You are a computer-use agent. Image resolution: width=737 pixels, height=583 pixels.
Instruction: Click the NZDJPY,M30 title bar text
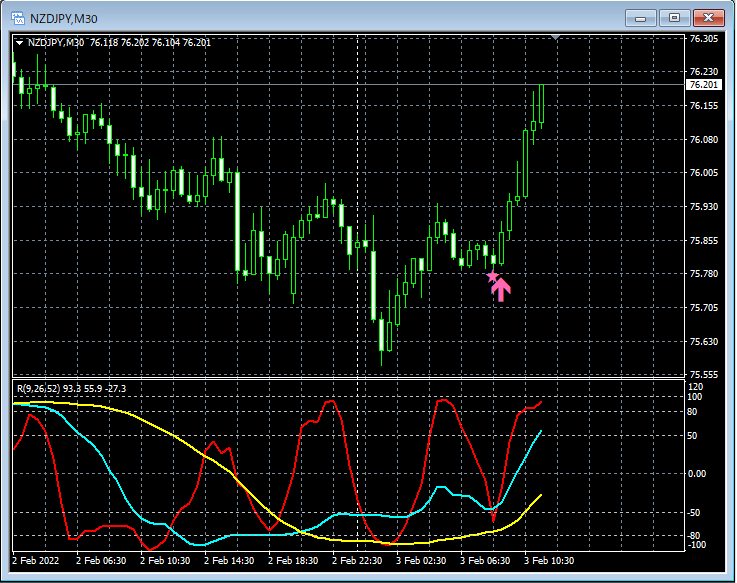click(63, 19)
